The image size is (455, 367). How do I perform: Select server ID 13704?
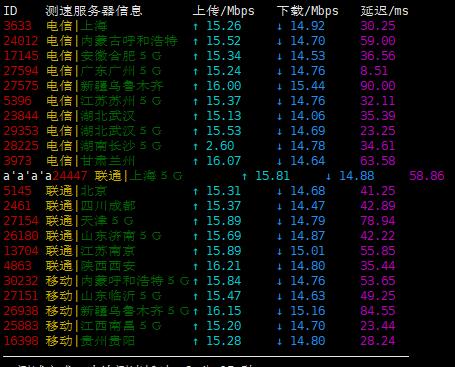point(21,251)
